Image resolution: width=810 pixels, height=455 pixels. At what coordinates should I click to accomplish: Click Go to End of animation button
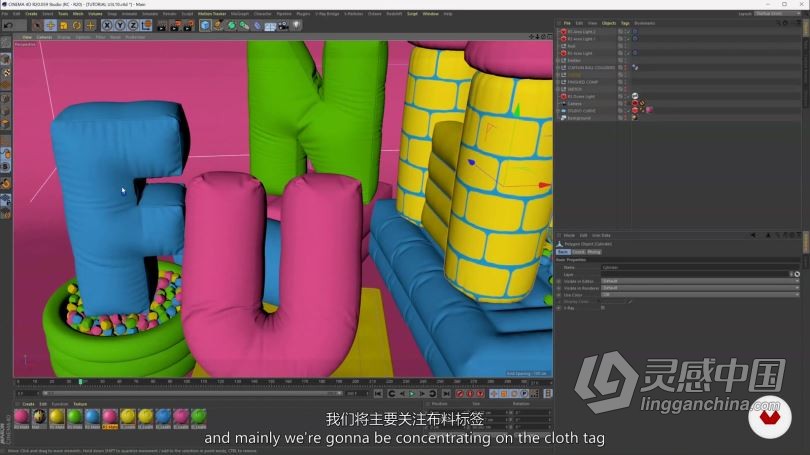point(445,394)
